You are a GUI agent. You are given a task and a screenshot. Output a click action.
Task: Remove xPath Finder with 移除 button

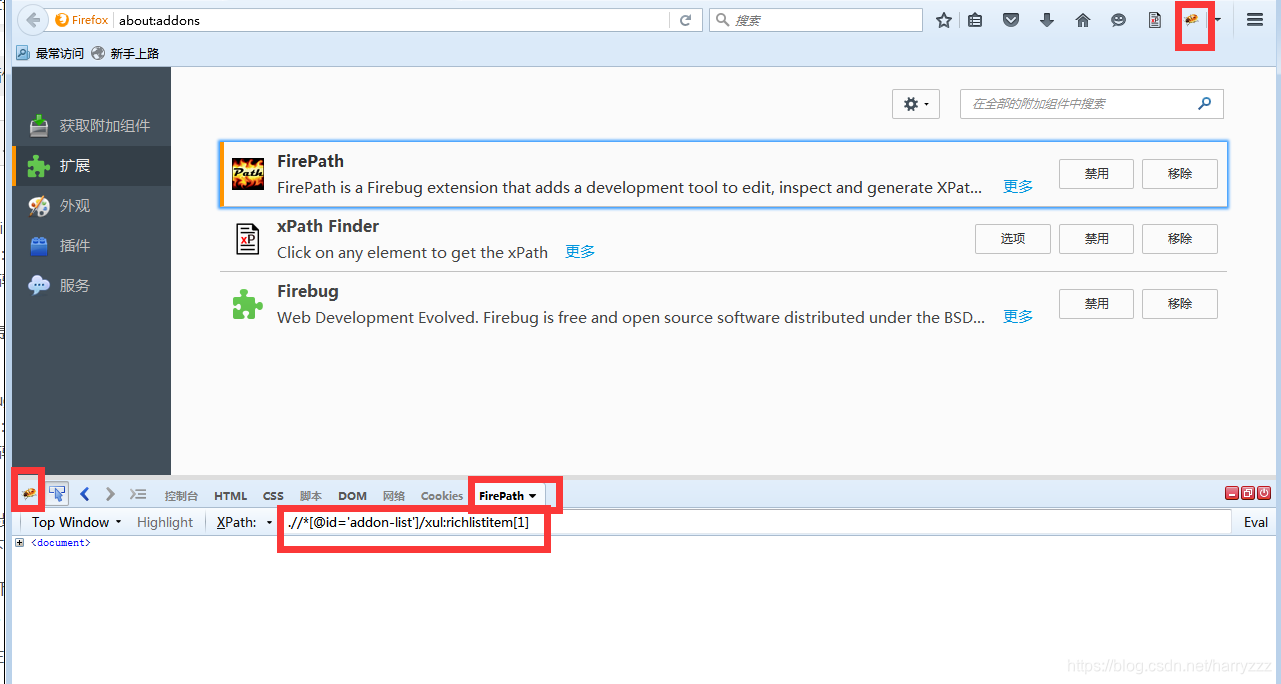click(x=1180, y=239)
